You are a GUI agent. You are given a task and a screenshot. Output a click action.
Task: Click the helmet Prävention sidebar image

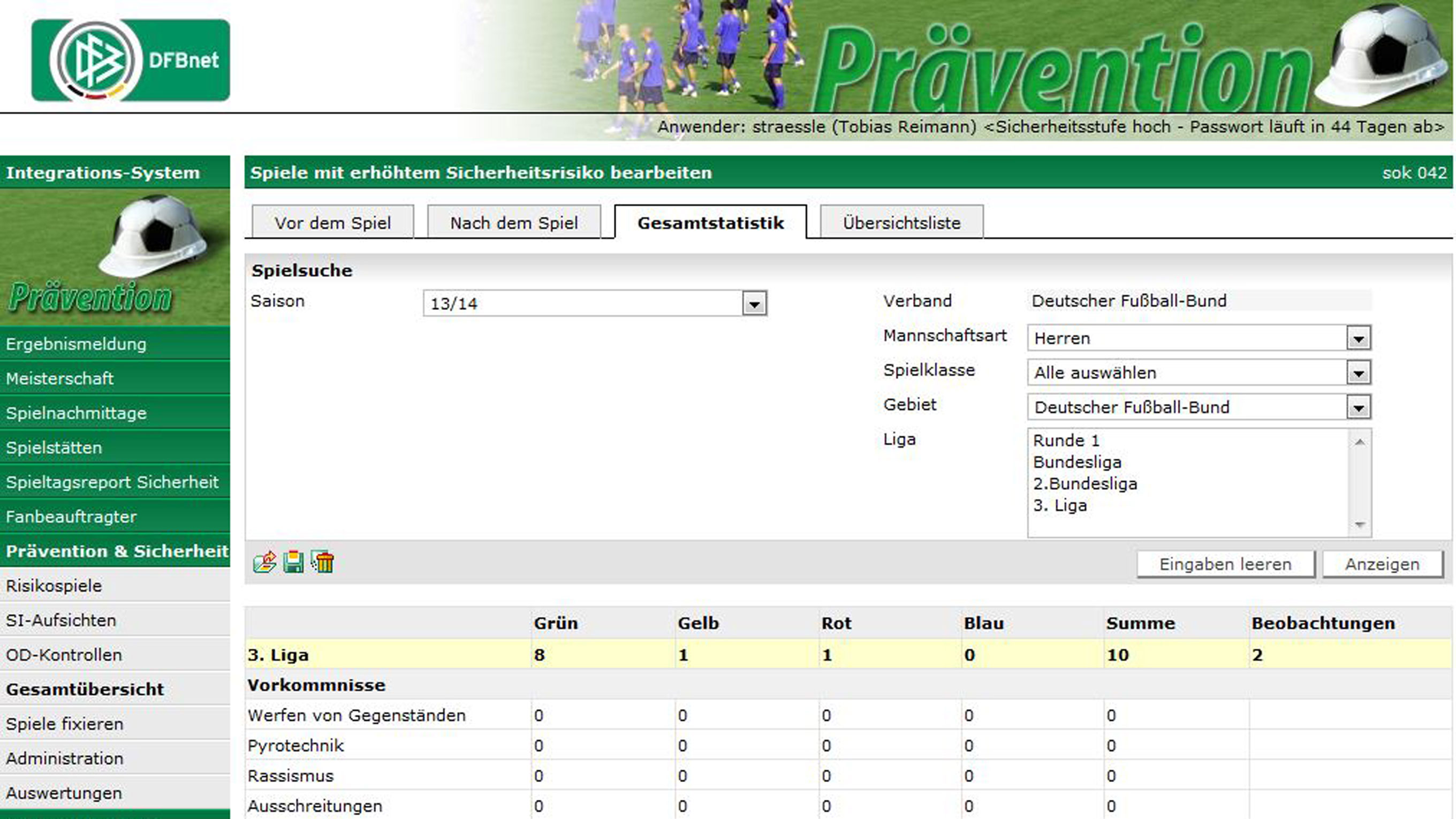pyautogui.click(x=115, y=257)
